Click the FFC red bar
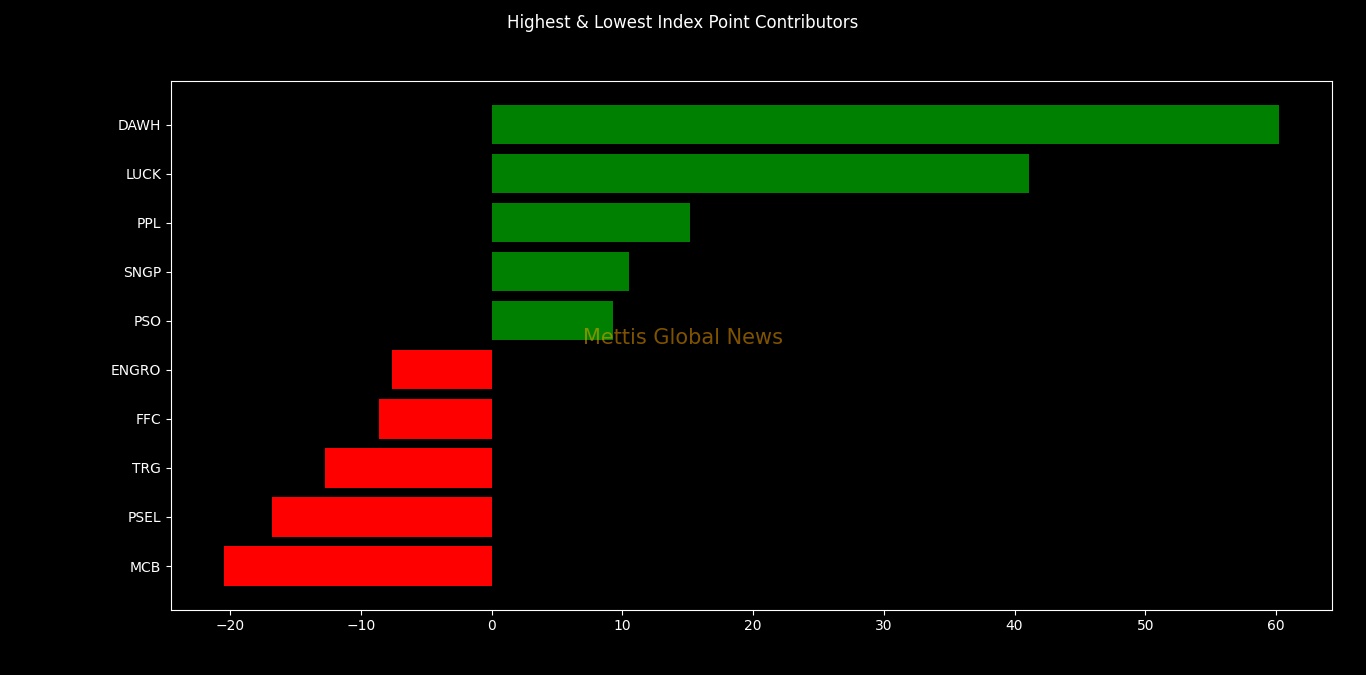The height and width of the screenshot is (675, 1366). tap(435, 419)
